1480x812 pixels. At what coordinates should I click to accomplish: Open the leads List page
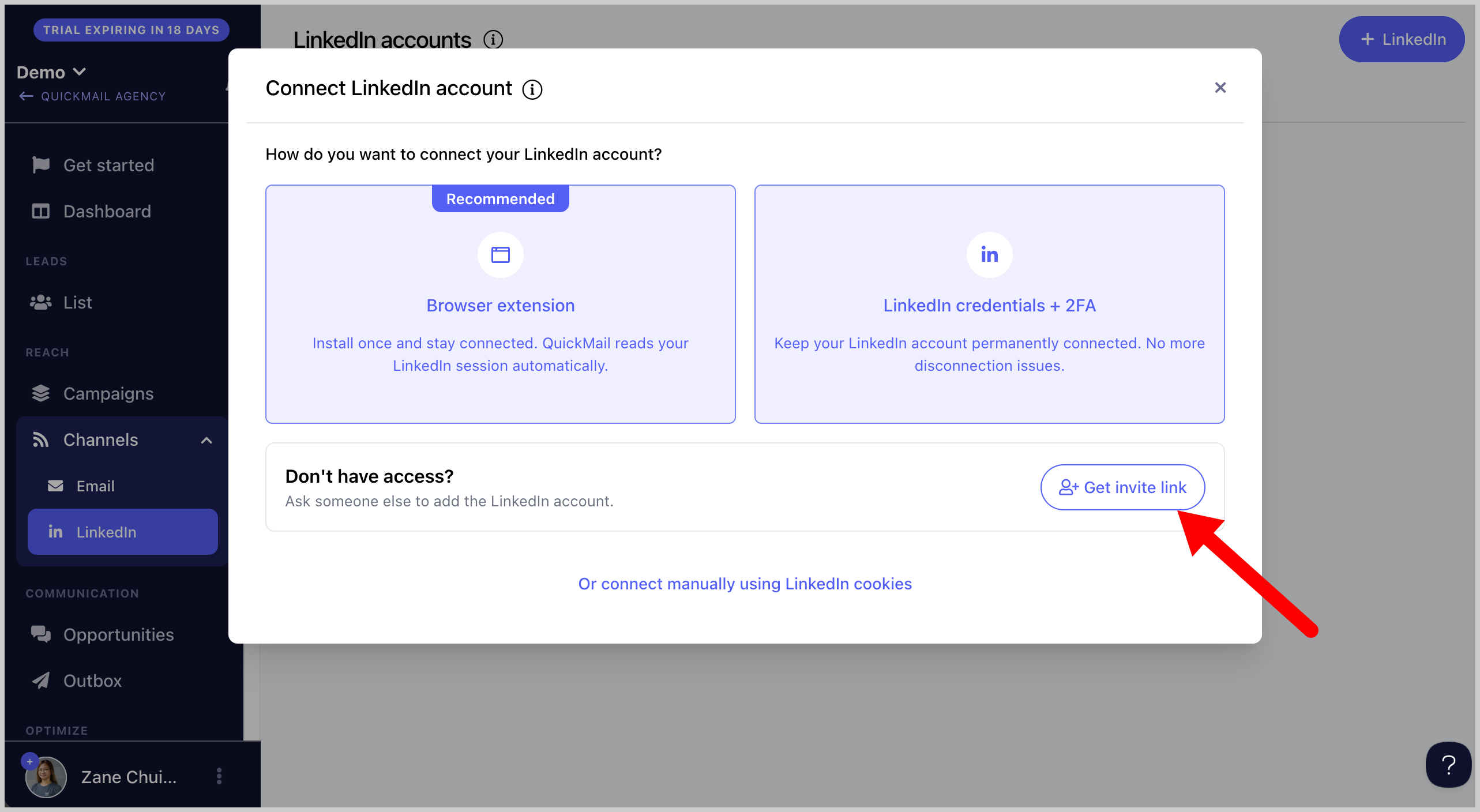coord(77,303)
